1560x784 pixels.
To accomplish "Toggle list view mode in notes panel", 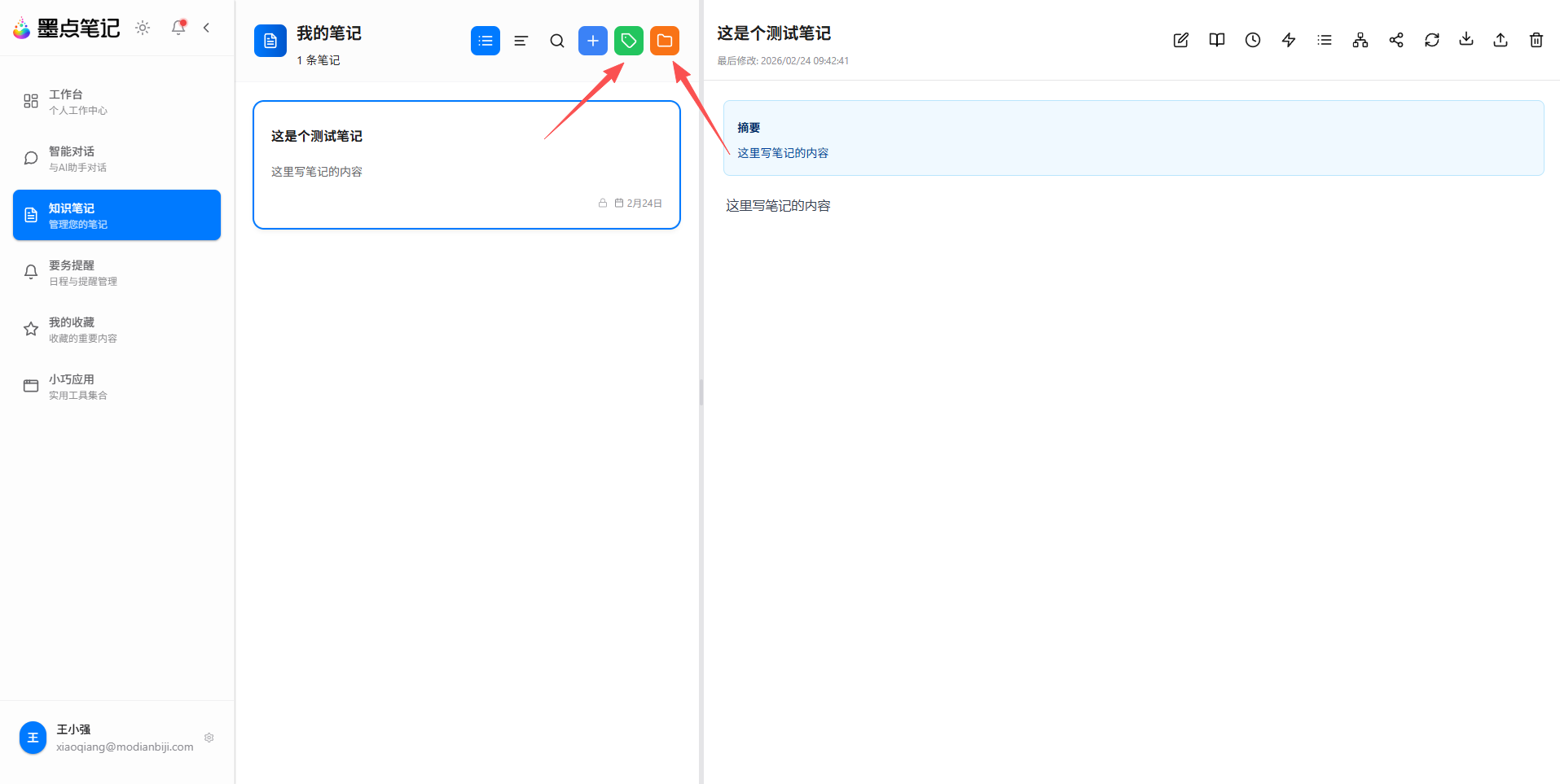I will point(485,41).
